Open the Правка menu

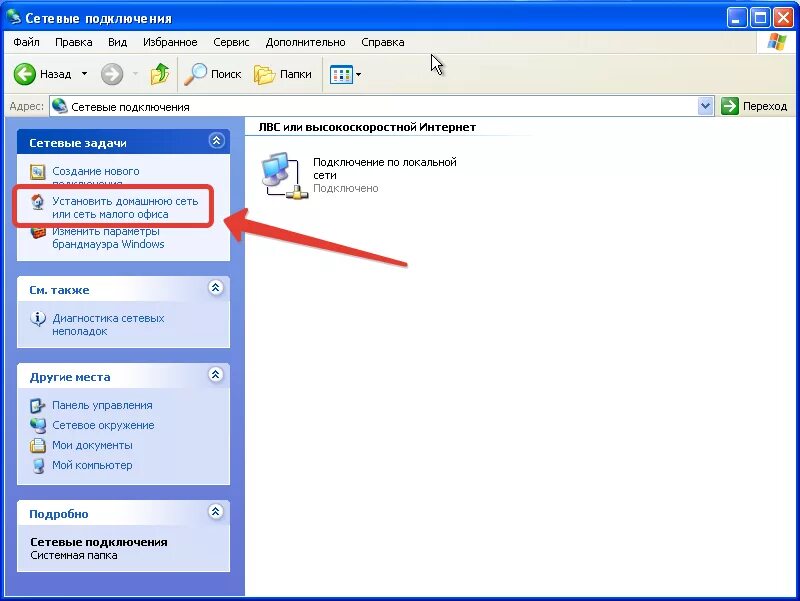(73, 42)
